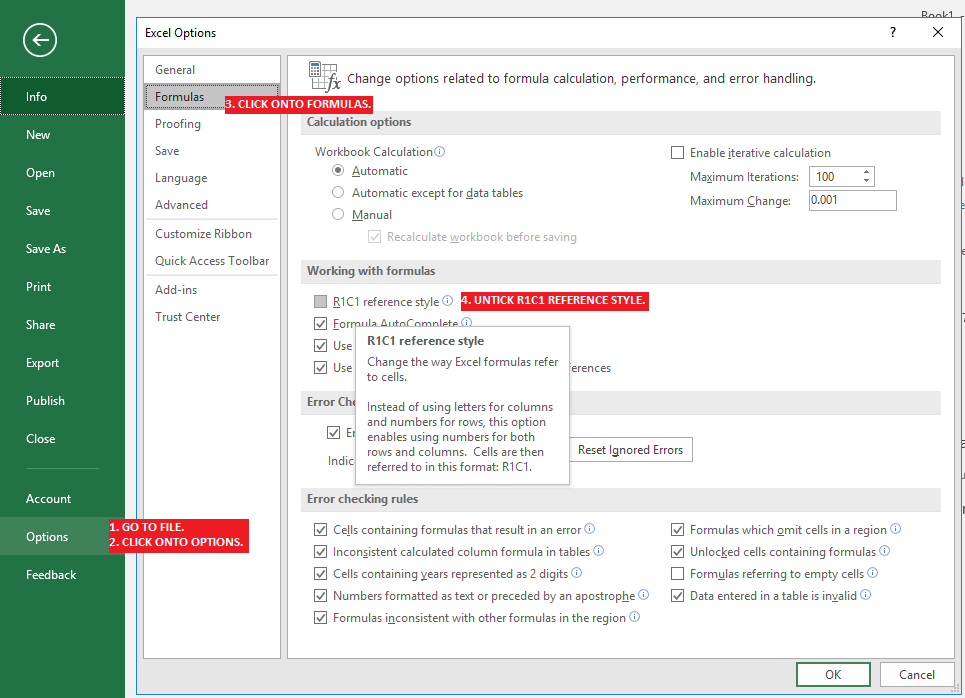Click info icon for numbers formatted as text

(x=644, y=595)
